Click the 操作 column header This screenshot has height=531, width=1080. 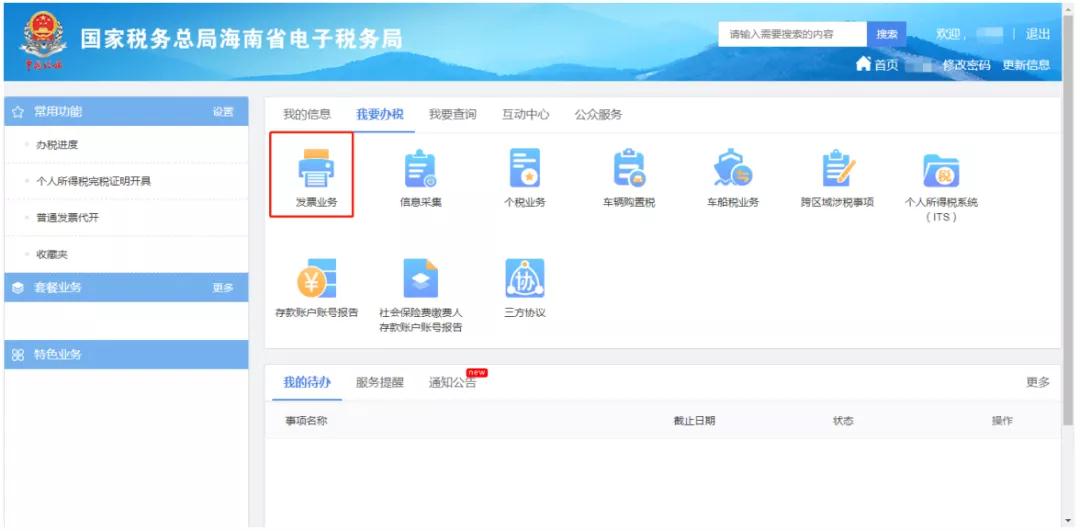(x=1002, y=420)
